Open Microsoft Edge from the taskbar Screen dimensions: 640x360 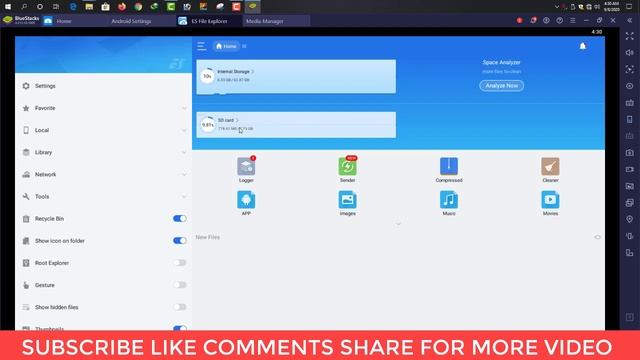pos(73,7)
